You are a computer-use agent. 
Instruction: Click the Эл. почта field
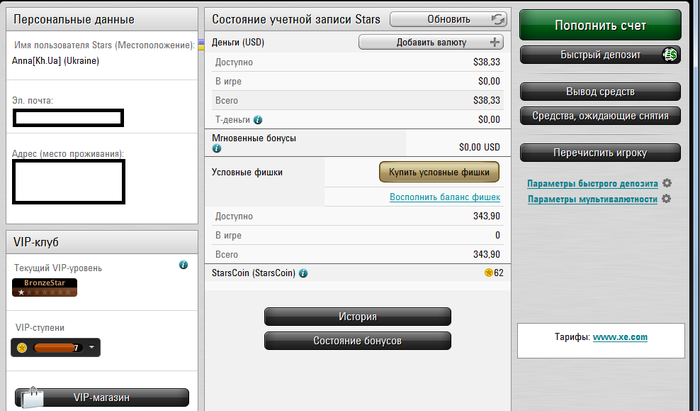tap(68, 118)
